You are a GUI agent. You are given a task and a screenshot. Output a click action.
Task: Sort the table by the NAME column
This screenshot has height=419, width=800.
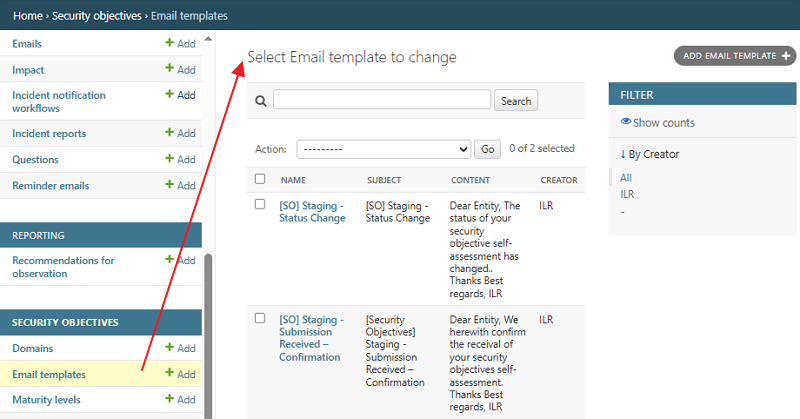point(293,180)
